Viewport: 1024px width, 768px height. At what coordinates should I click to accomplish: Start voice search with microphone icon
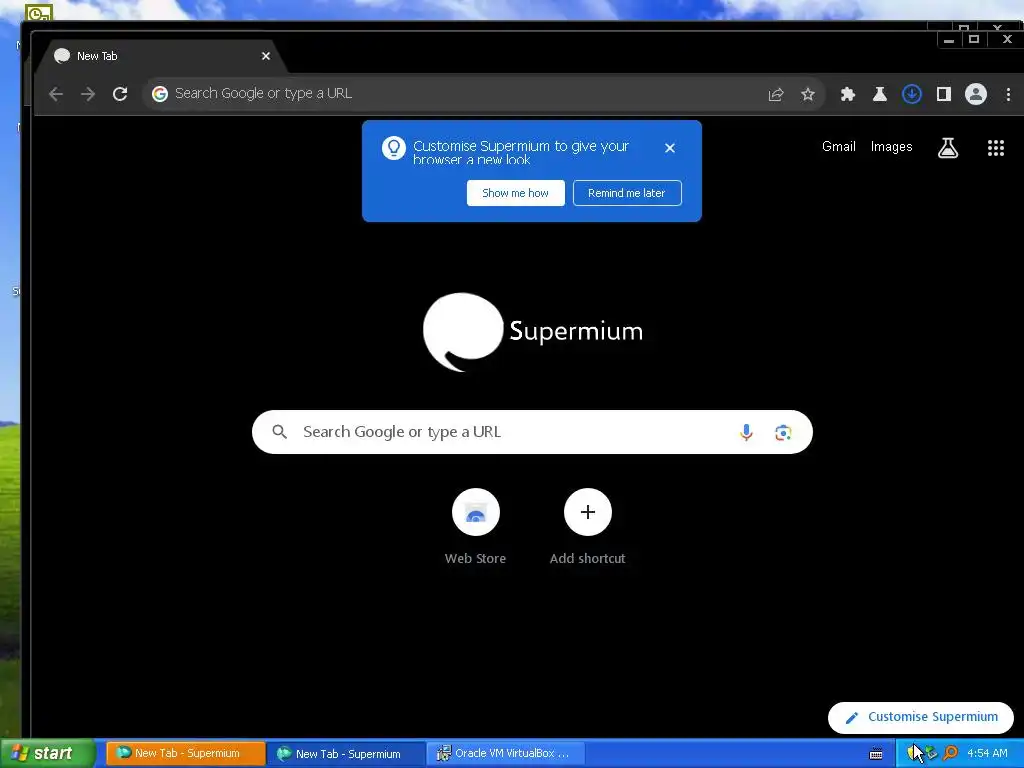[x=746, y=432]
